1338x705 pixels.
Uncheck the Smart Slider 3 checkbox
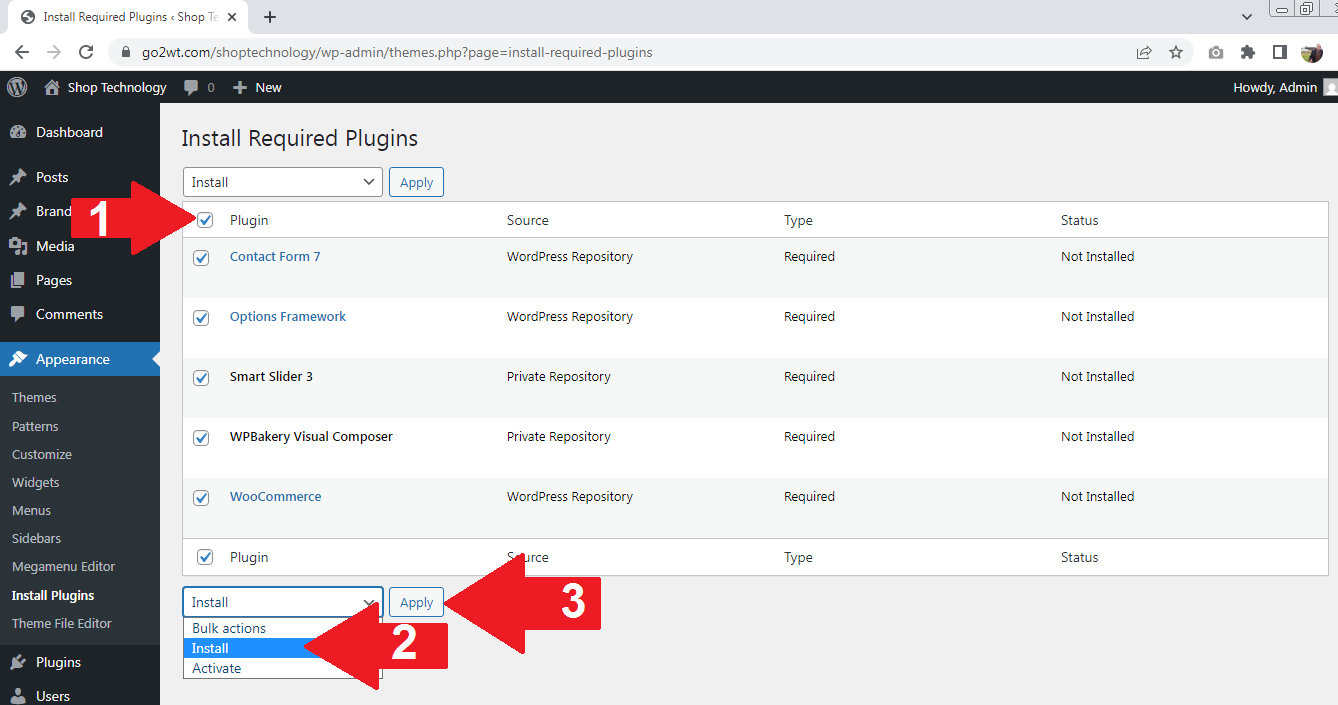(x=201, y=378)
